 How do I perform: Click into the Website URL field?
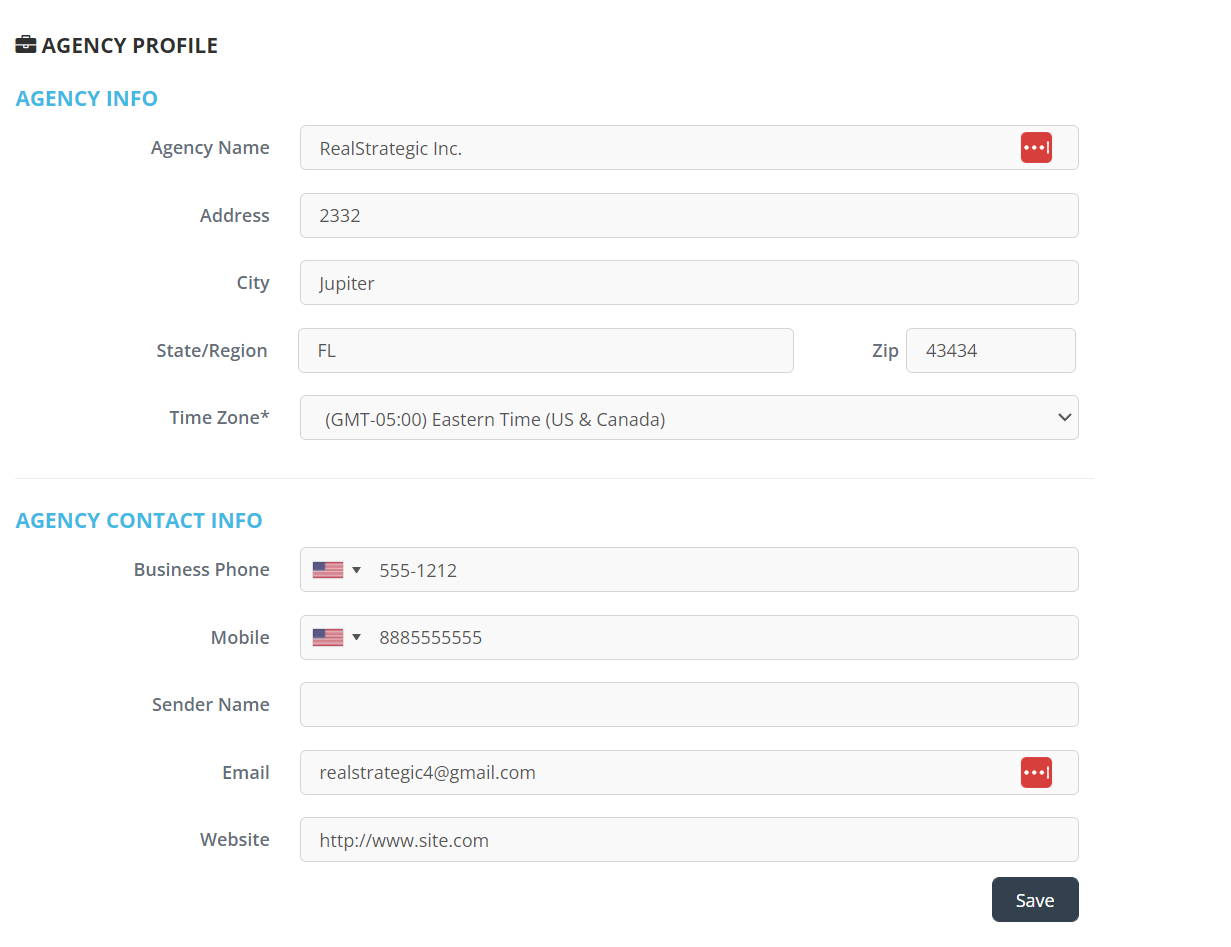point(688,840)
